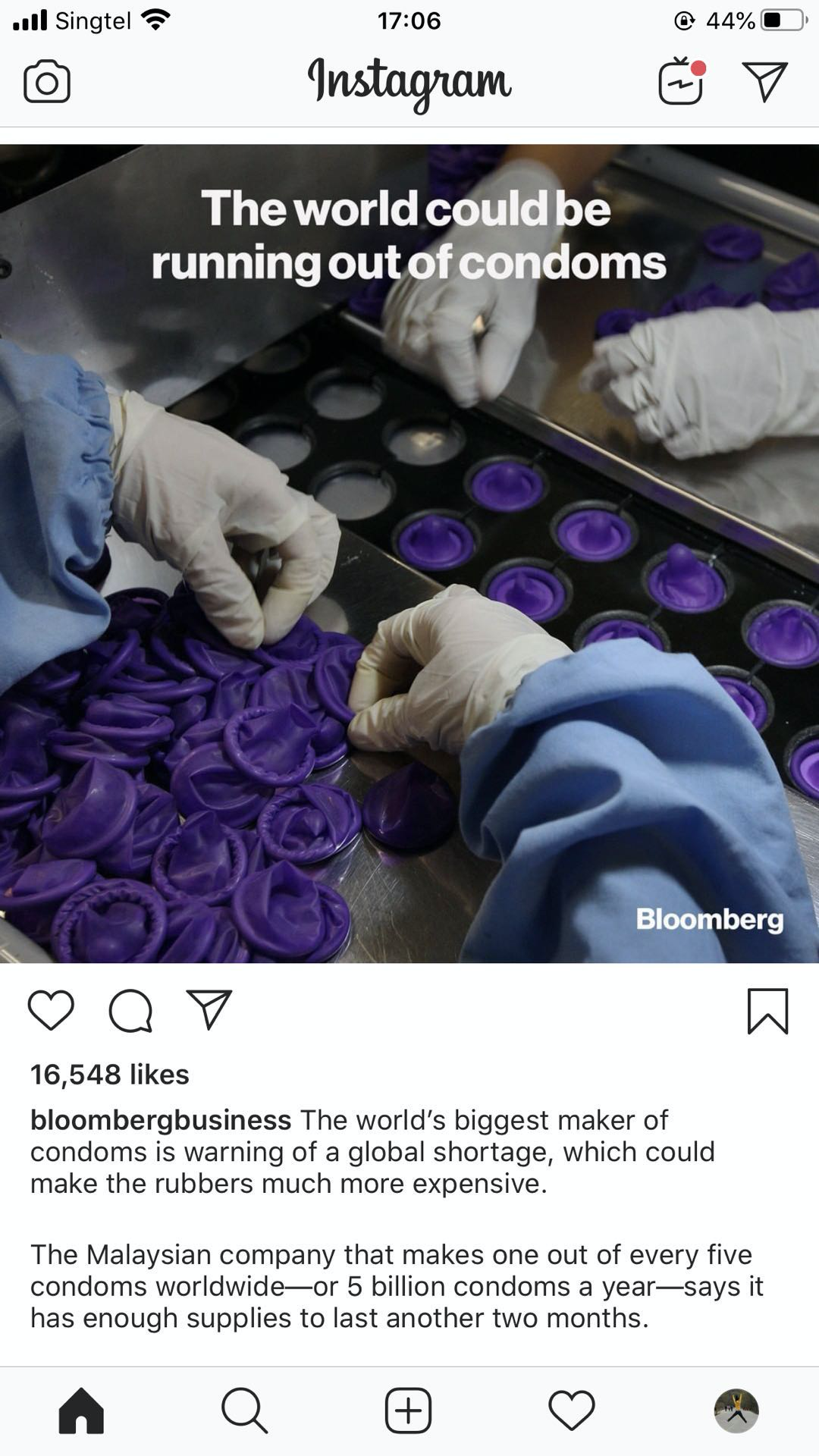The width and height of the screenshot is (819, 1456).
Task: Save the post with the bookmark icon
Action: (768, 1011)
